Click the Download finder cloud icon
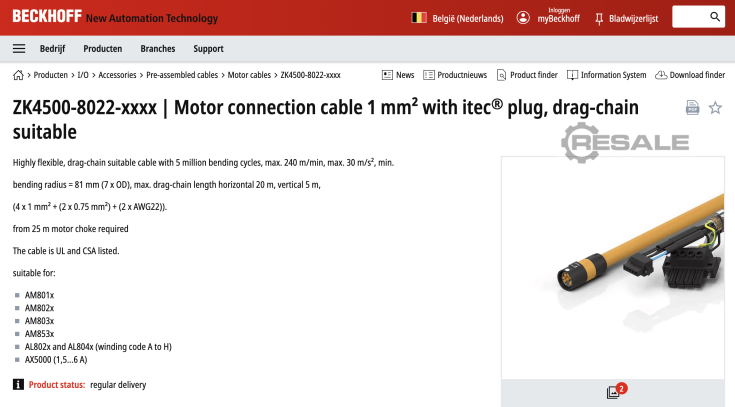Image resolution: width=735 pixels, height=407 pixels. tap(661, 75)
